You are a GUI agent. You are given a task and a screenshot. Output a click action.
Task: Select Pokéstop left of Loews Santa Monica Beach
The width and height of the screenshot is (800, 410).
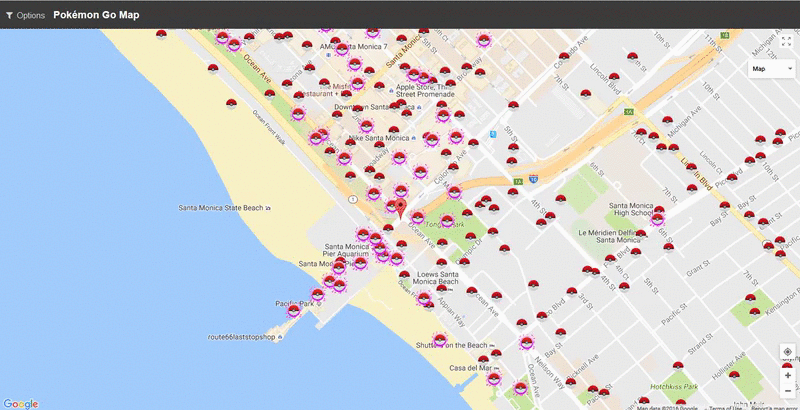click(x=404, y=274)
